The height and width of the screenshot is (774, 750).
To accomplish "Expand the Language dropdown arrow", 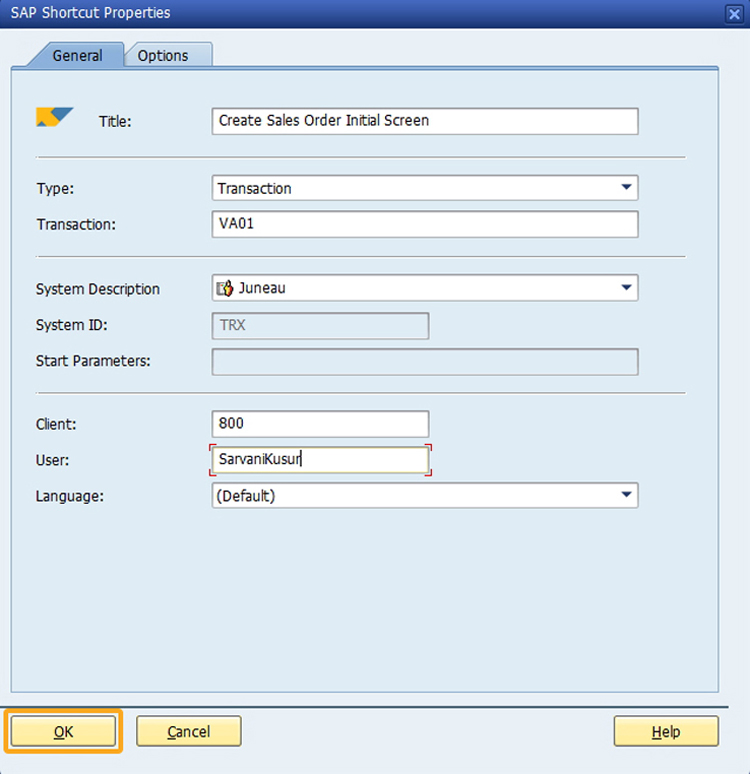I will (626, 494).
